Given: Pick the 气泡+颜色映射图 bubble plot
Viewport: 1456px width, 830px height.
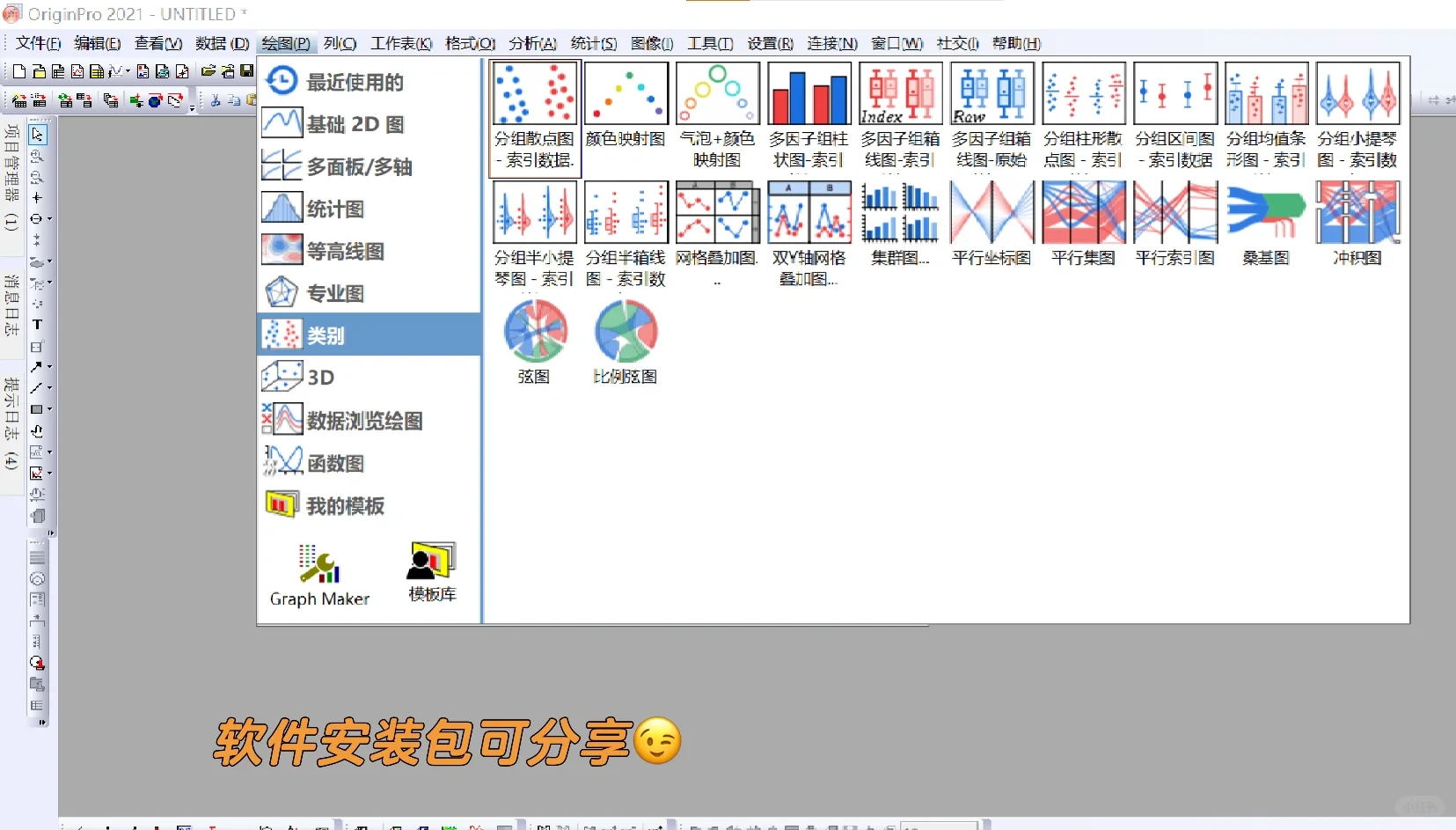Looking at the screenshot, I should [x=717, y=116].
